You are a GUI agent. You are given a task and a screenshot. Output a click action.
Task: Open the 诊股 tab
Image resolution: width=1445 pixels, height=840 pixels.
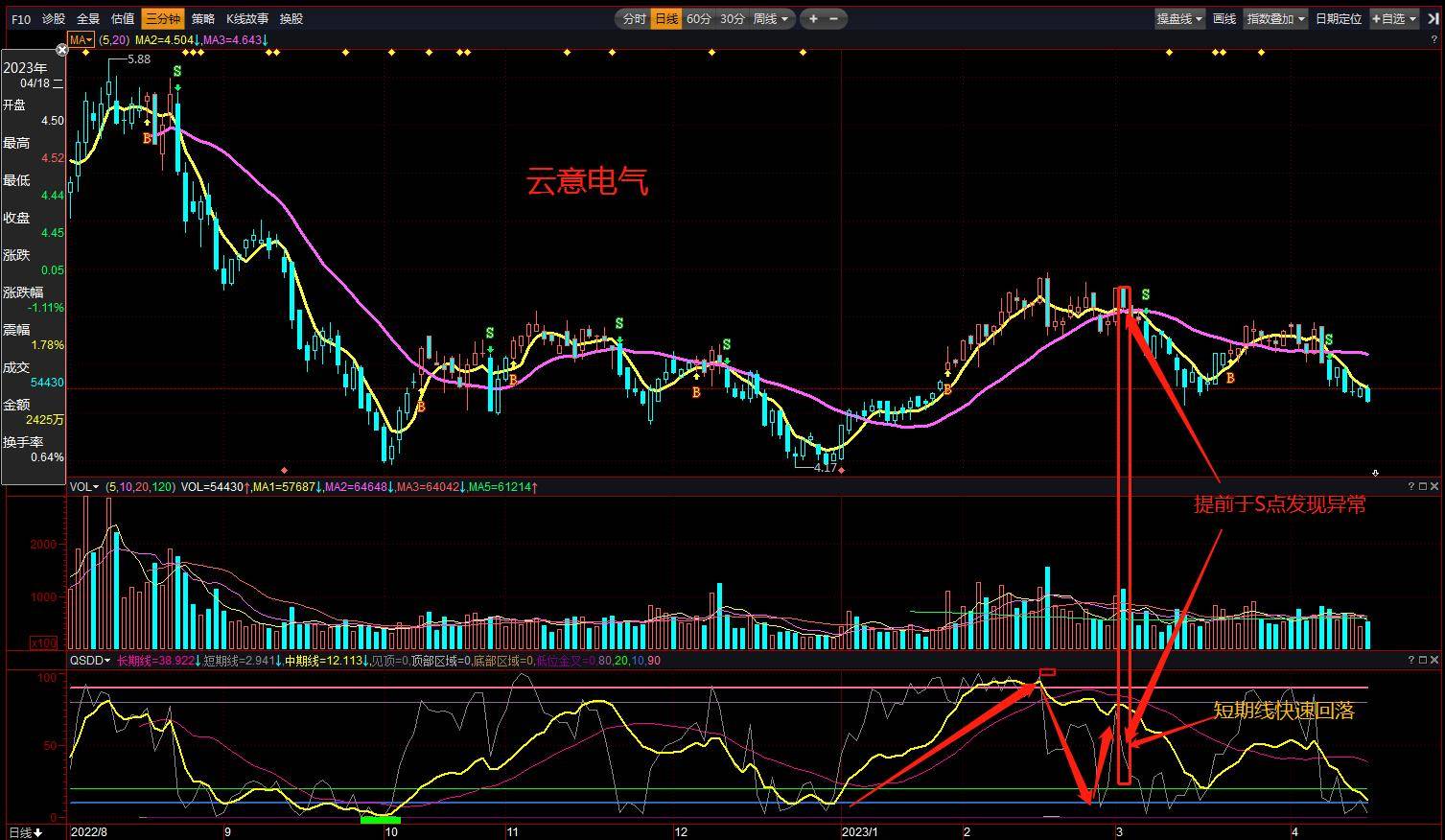[x=54, y=18]
